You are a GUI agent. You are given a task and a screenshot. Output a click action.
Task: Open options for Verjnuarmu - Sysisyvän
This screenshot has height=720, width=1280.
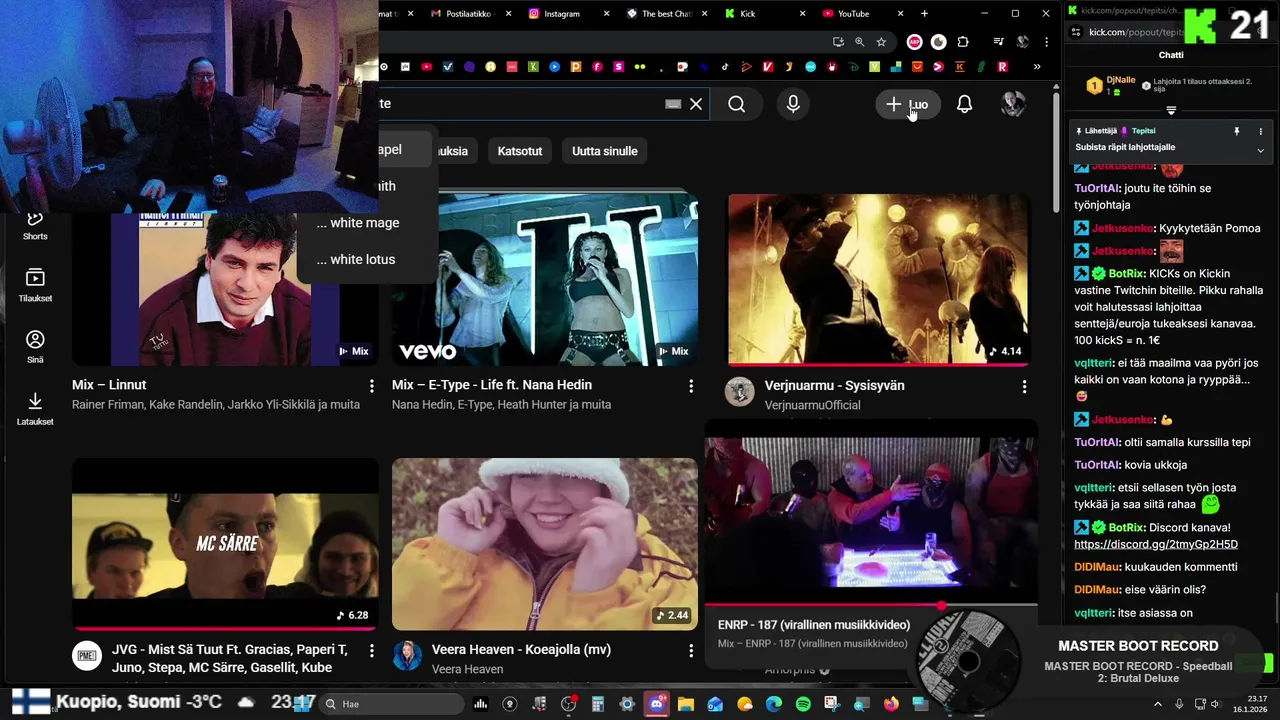coord(1024,386)
